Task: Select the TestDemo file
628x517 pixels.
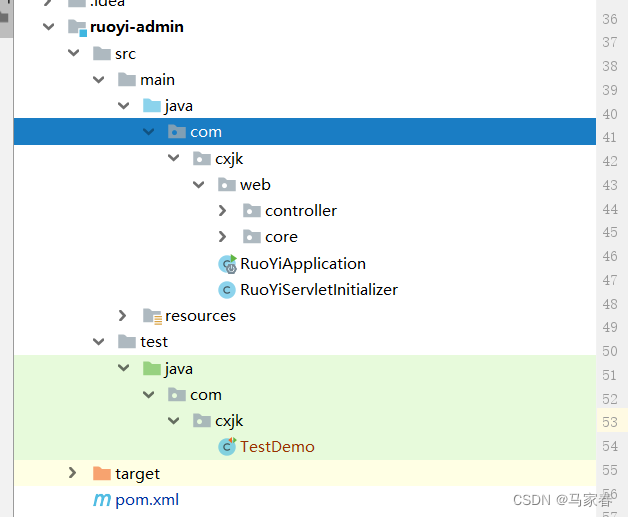Action: (277, 447)
